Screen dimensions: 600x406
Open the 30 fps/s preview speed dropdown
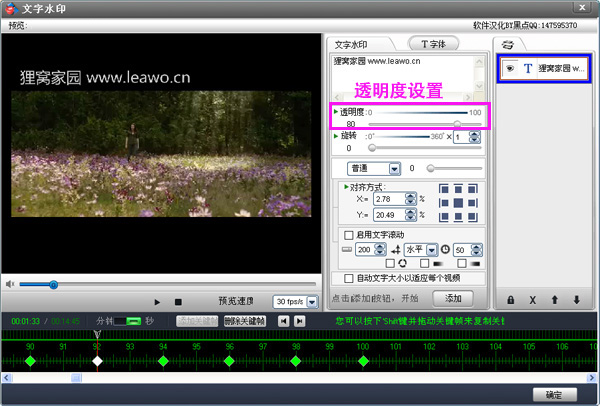pos(312,301)
